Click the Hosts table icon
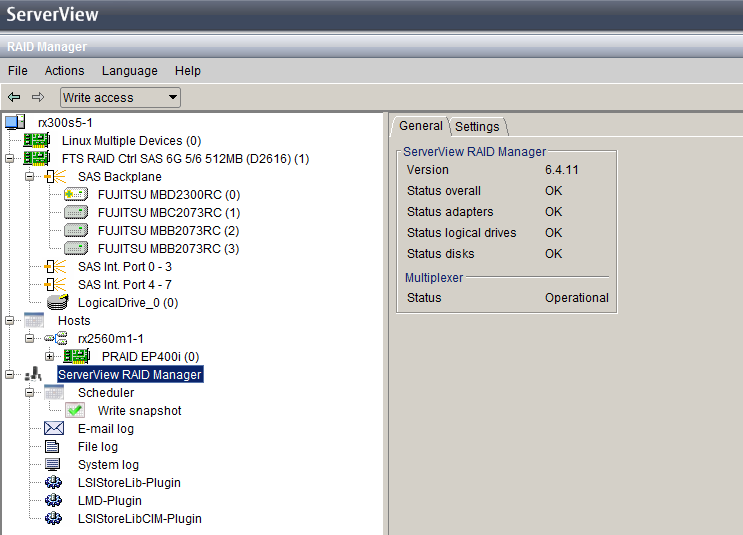Image resolution: width=743 pixels, height=535 pixels. pyautogui.click(x=34, y=320)
